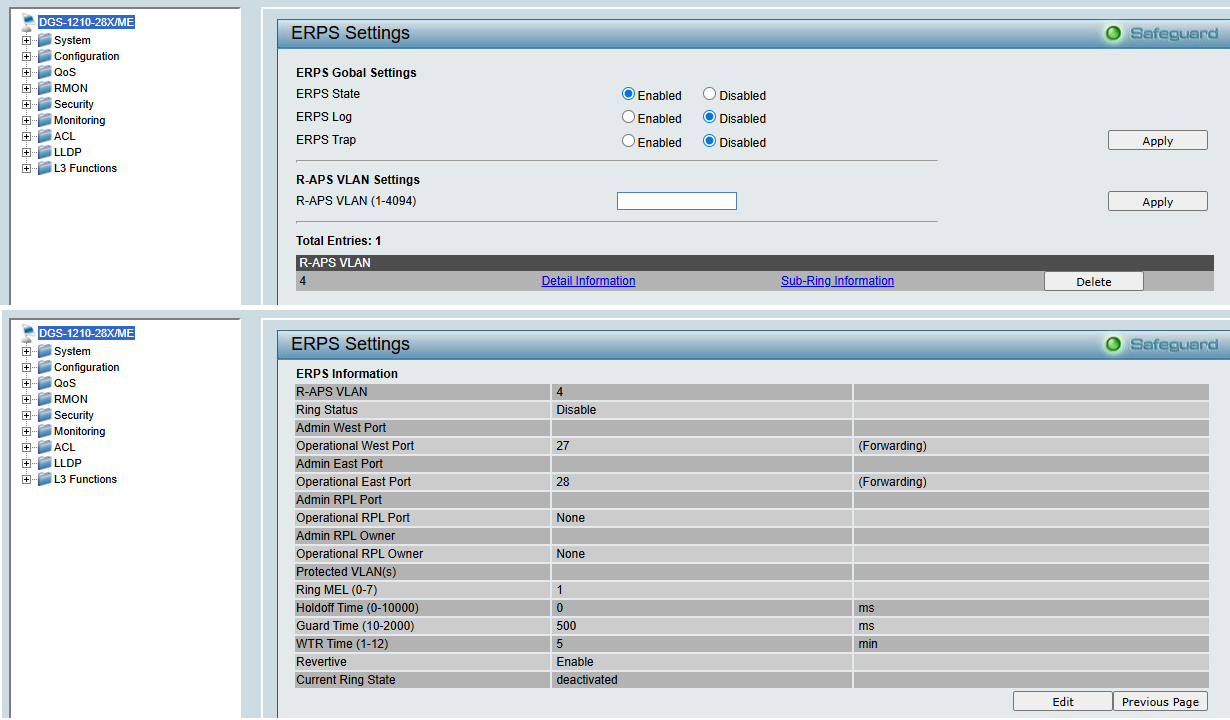The image size is (1230, 720).
Task: Set ERPS Log to Disabled
Action: (x=709, y=117)
